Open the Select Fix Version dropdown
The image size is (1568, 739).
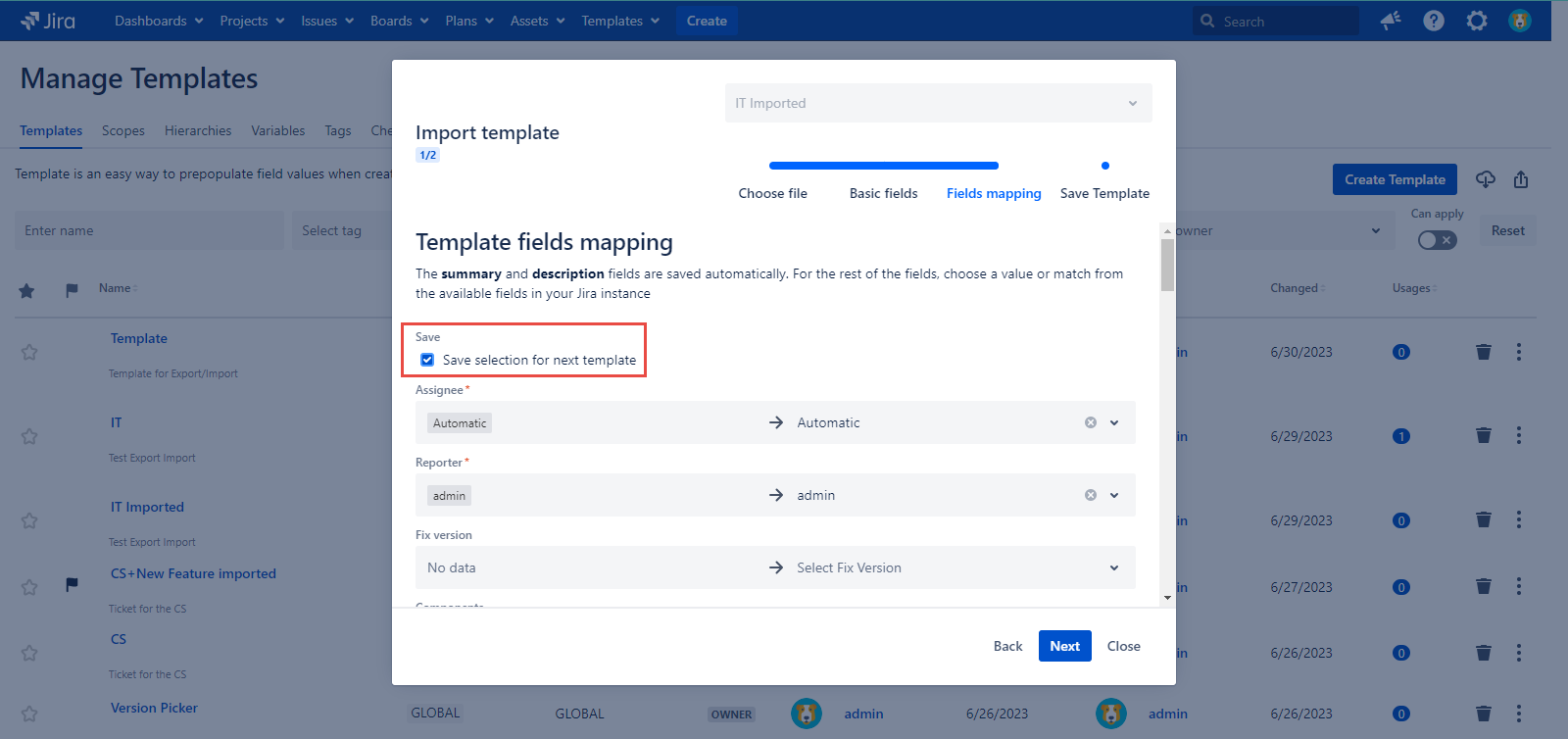coord(1114,567)
